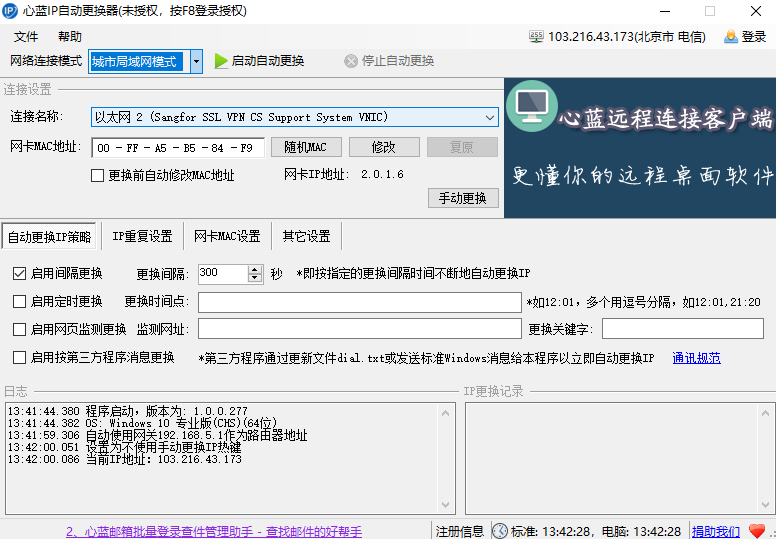Click IP更换记录 scroll up arrow
This screenshot has width=776, height=539.
coord(765,413)
